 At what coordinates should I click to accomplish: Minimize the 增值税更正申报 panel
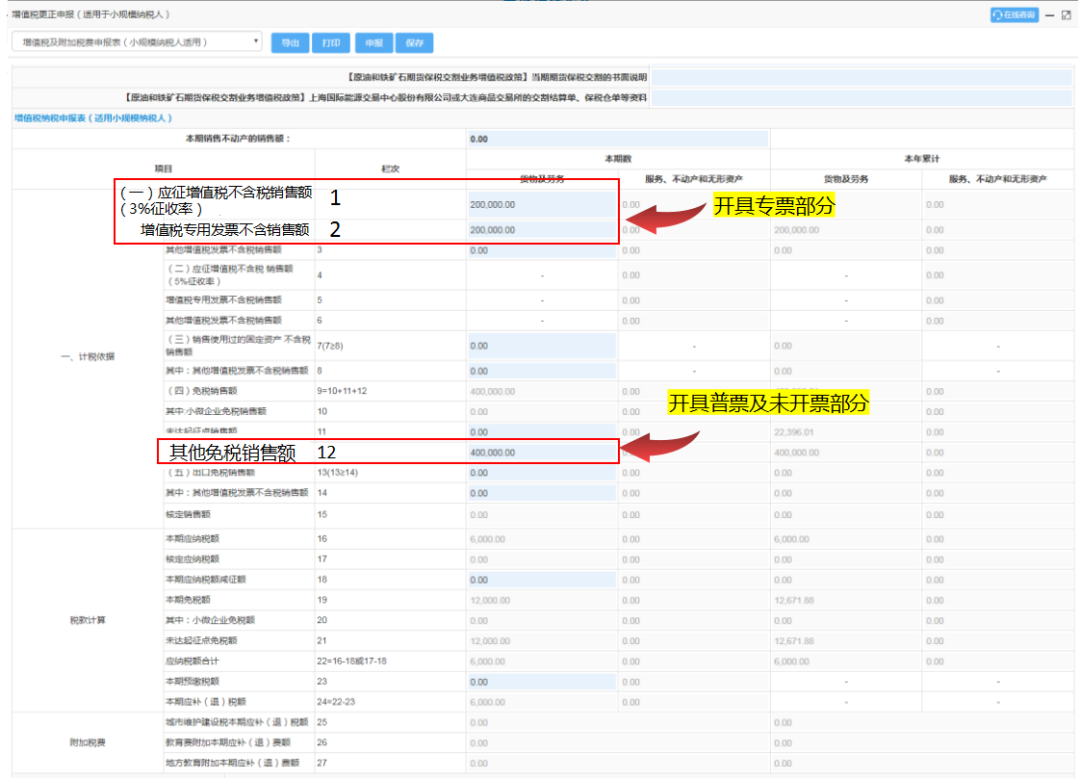click(x=1051, y=16)
